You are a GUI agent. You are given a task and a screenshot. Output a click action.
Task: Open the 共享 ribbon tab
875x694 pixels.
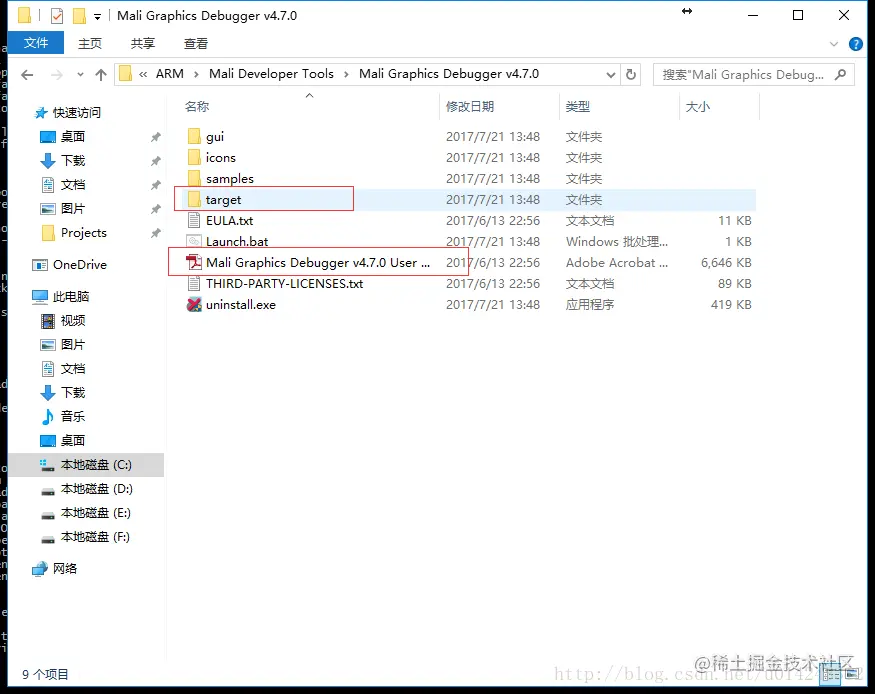pos(143,43)
